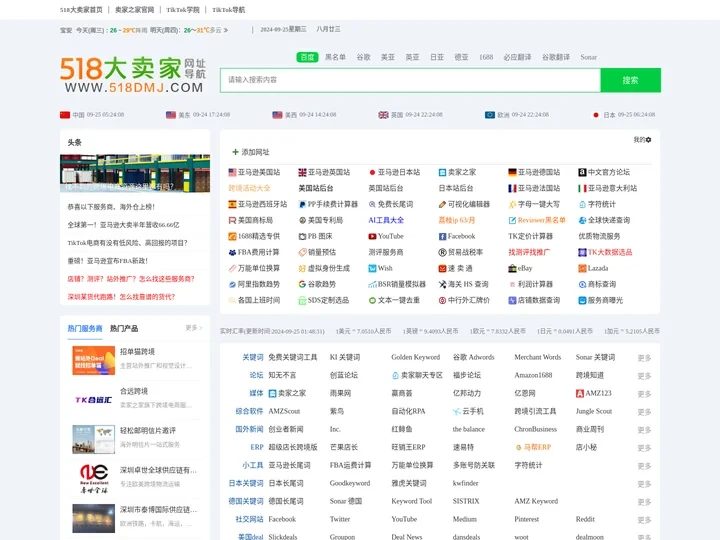The height and width of the screenshot is (540, 720).
Task: Select the 百度 search engine tab
Action: (x=307, y=57)
